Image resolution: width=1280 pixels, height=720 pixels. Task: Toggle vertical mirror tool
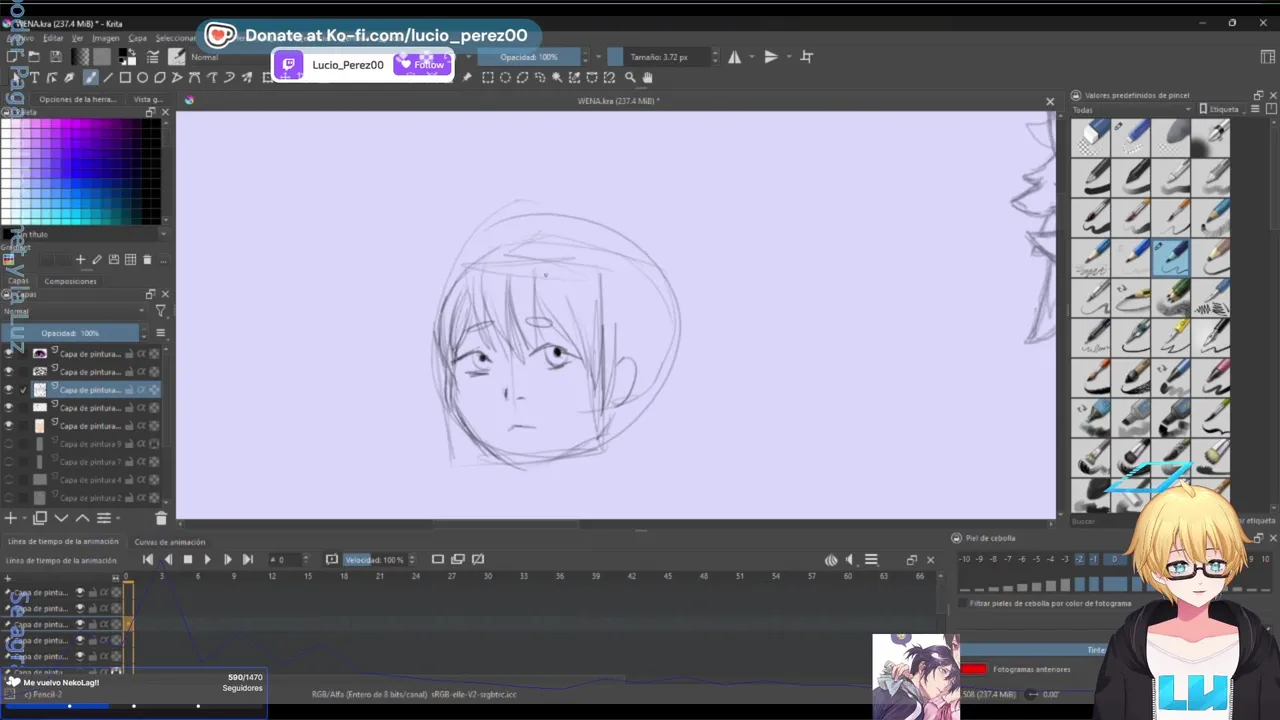771,57
